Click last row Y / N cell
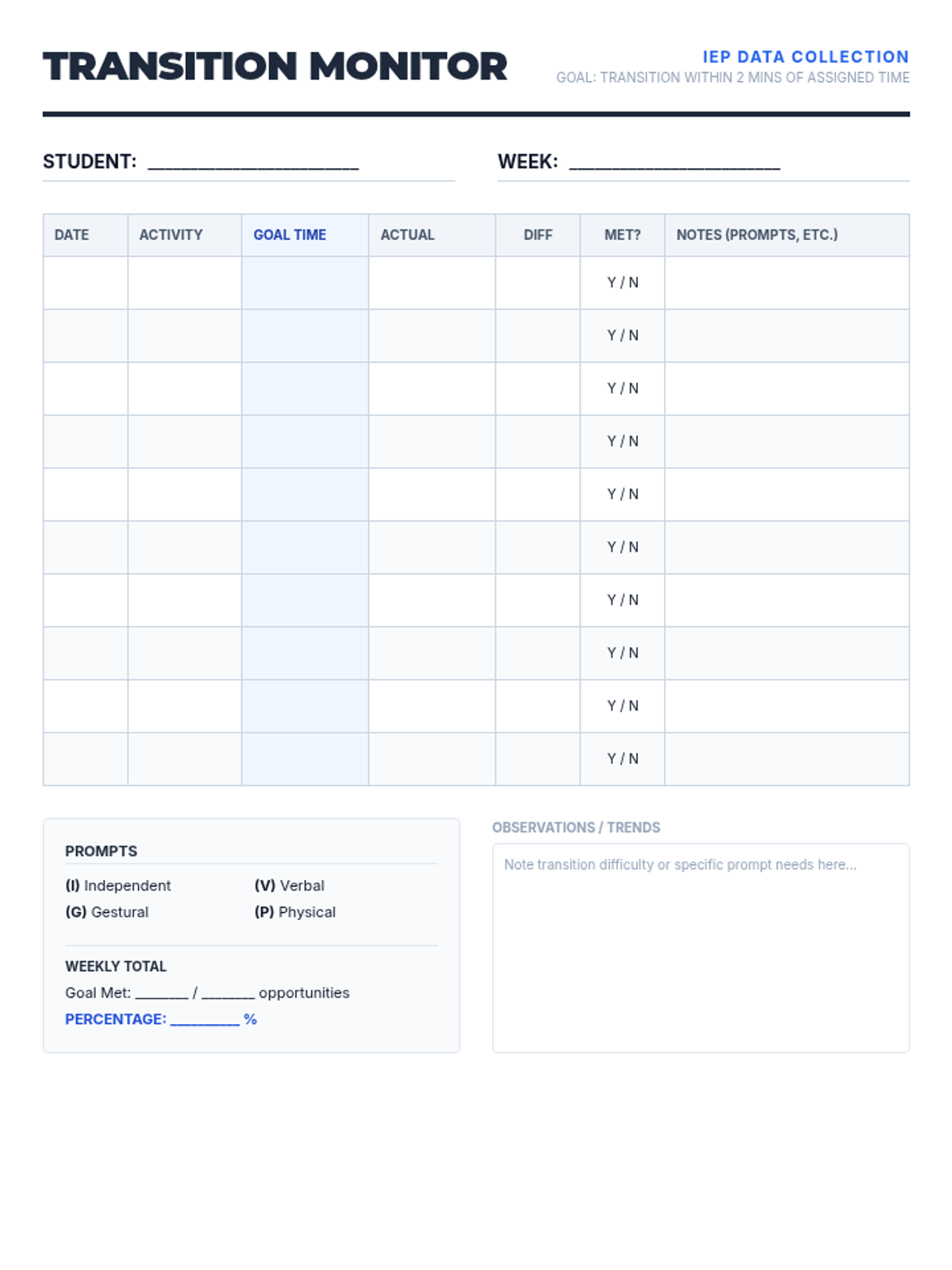Image resolution: width=952 pixels, height=1270 pixels. pyautogui.click(x=623, y=759)
